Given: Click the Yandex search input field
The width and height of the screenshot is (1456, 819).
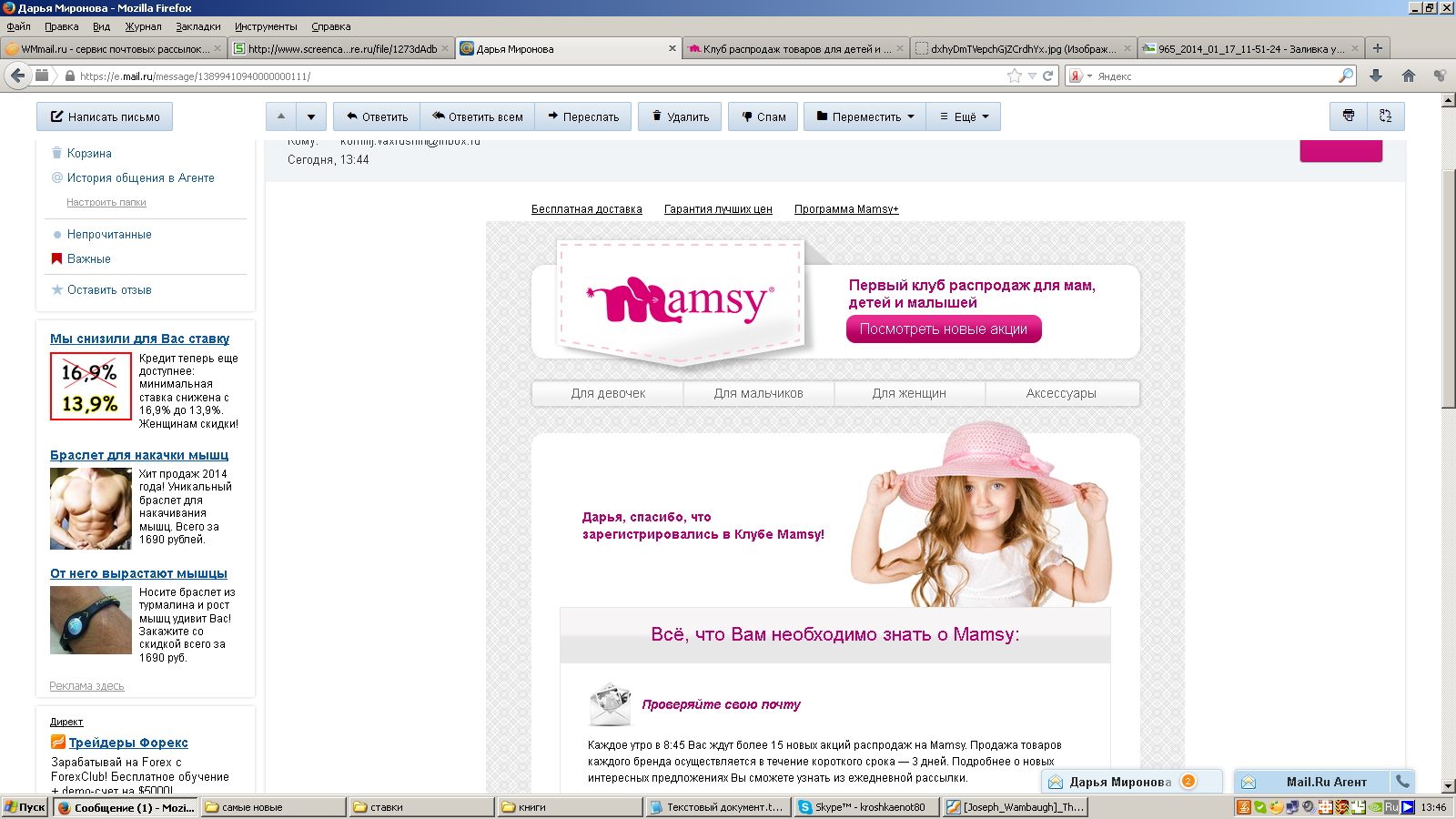Looking at the screenshot, I should pos(1215,76).
